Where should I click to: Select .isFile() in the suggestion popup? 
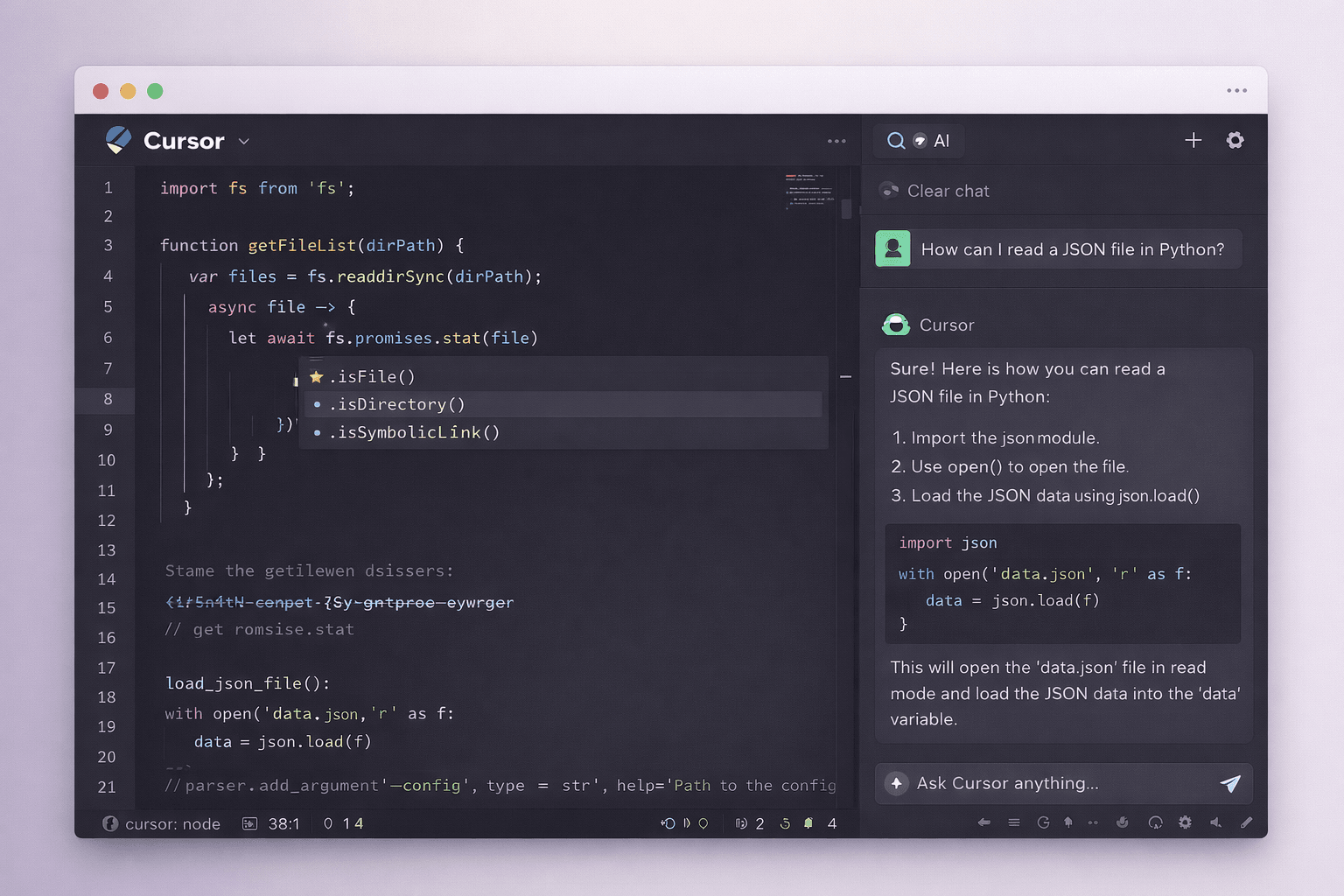371,376
